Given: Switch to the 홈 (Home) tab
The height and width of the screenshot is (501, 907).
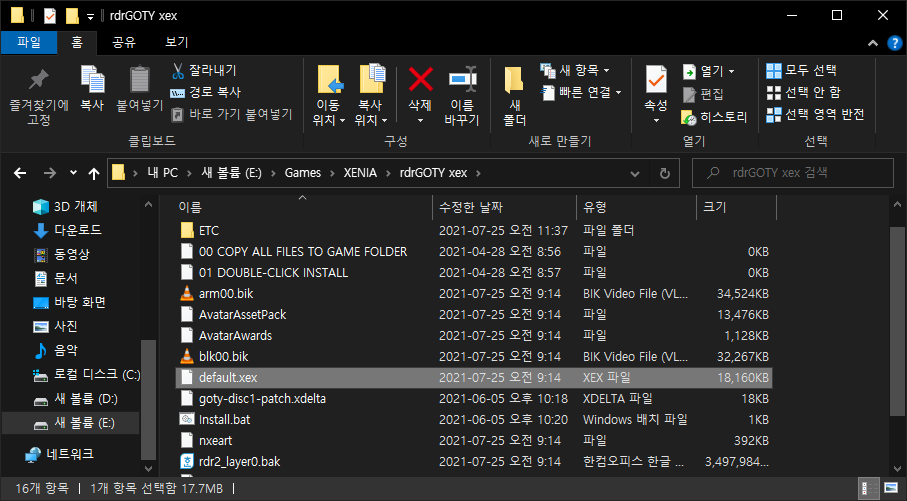Looking at the screenshot, I should [x=76, y=42].
